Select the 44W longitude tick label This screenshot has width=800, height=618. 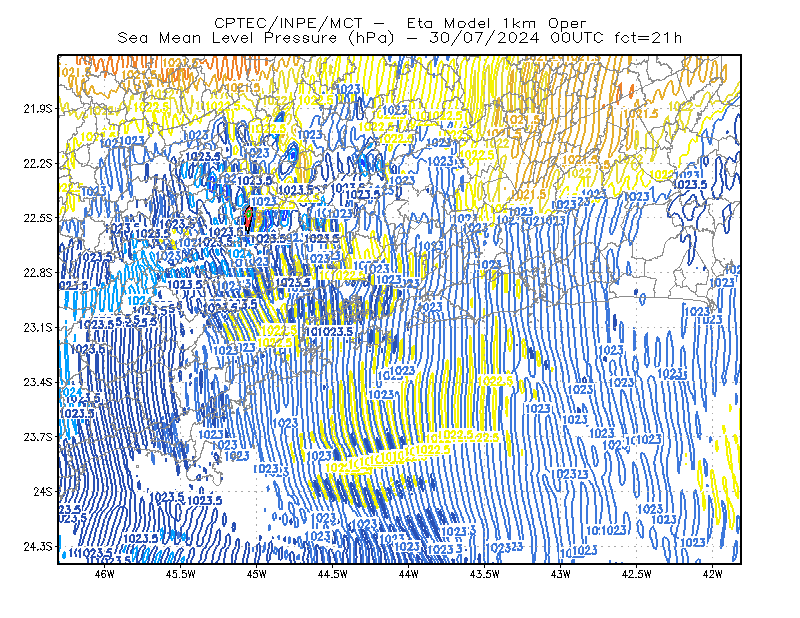(x=409, y=574)
